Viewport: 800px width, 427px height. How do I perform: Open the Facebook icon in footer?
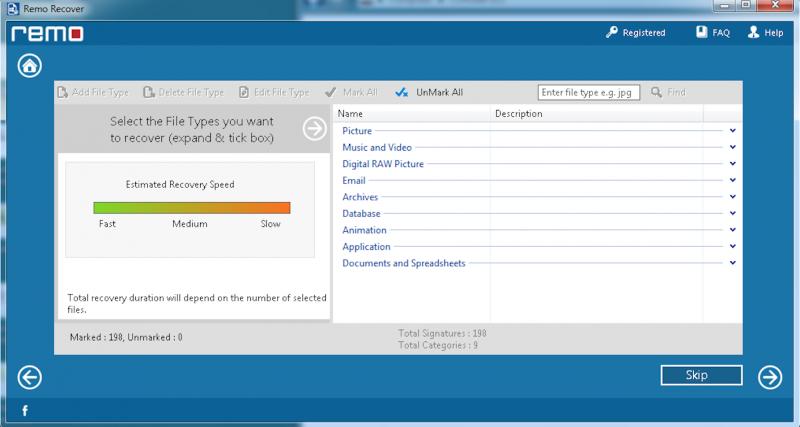point(24,411)
